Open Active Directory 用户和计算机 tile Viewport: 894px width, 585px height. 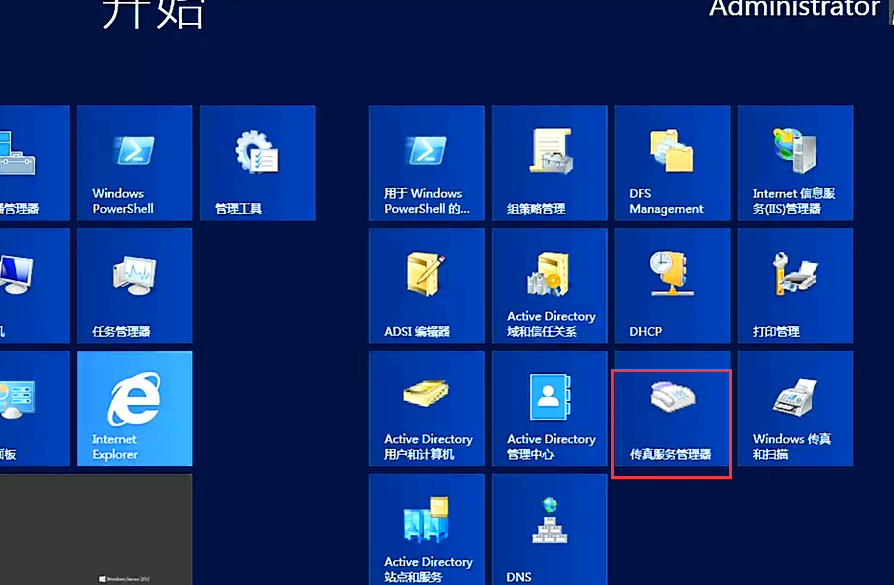(x=426, y=408)
